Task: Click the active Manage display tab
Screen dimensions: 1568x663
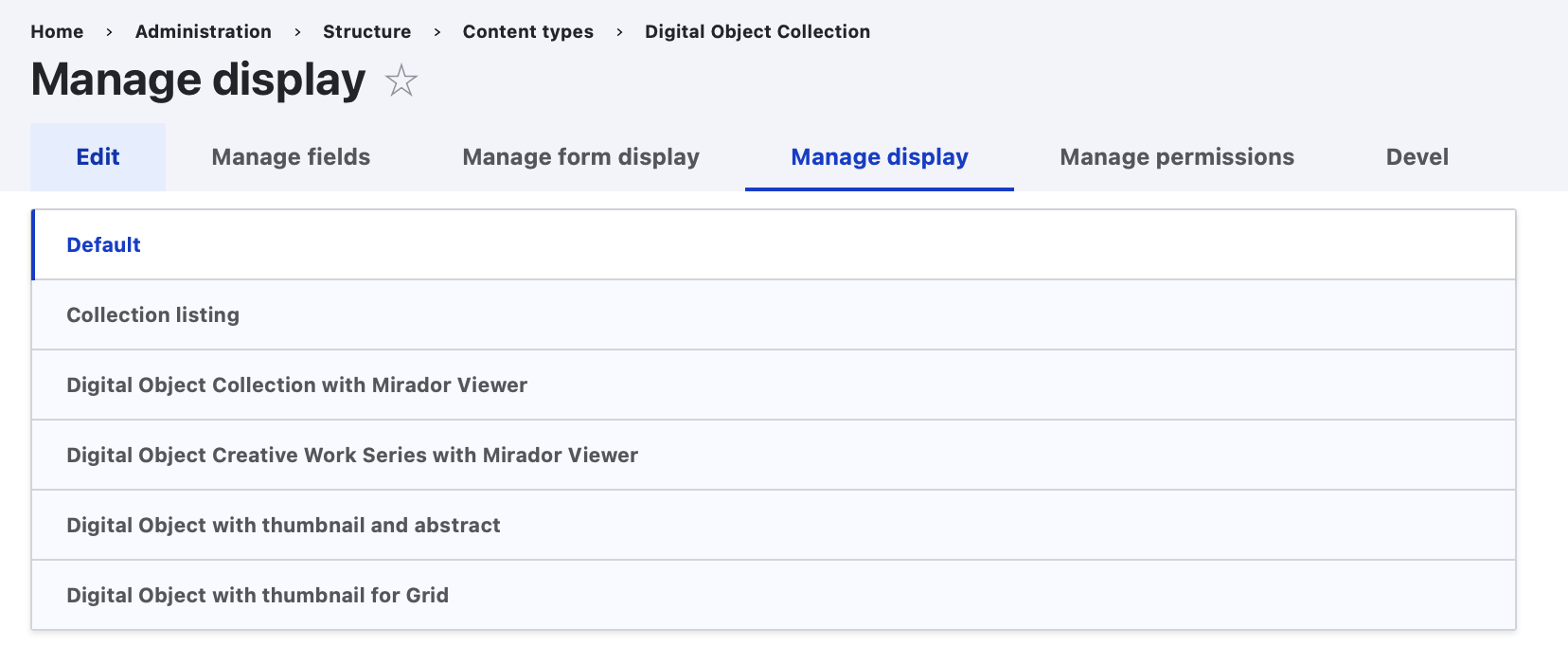Action: click(879, 157)
